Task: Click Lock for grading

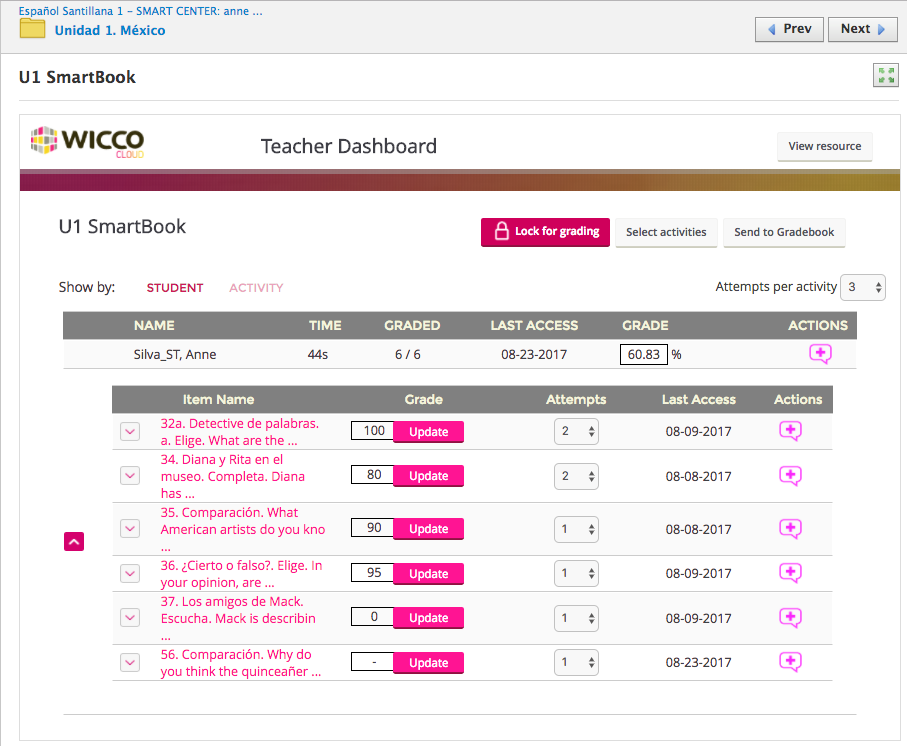Action: click(x=545, y=232)
